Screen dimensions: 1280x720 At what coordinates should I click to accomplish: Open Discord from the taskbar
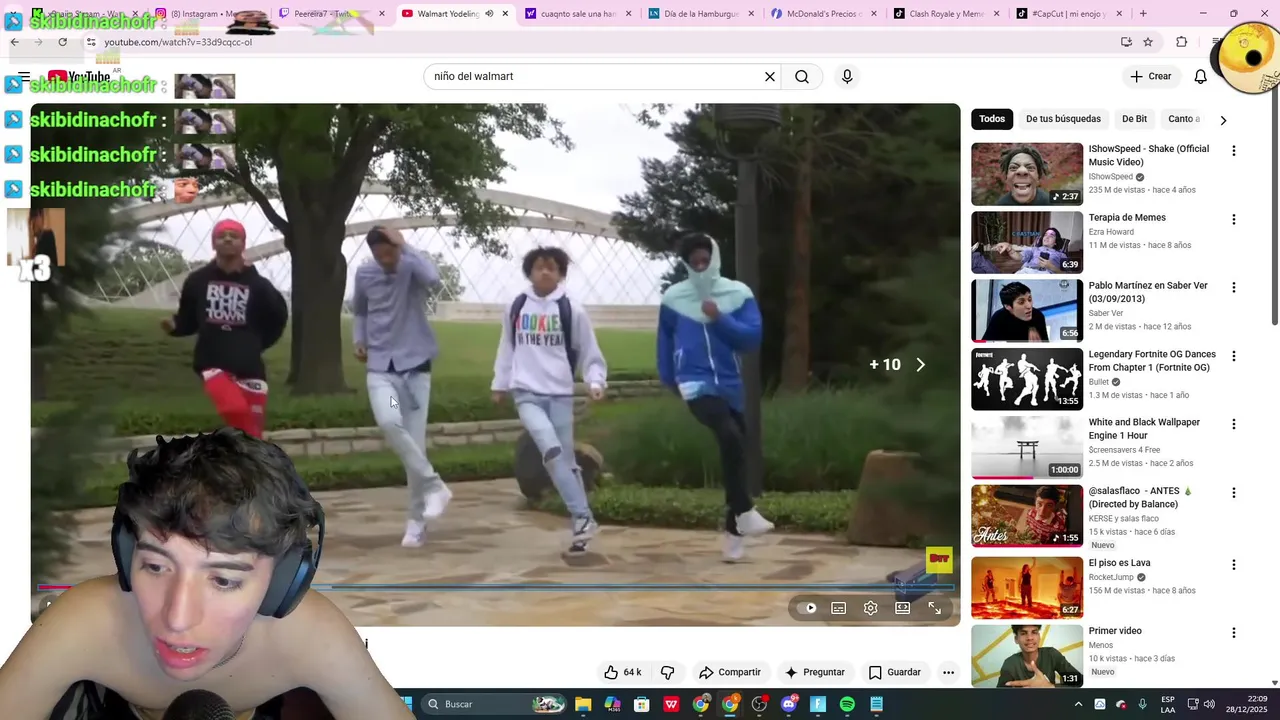[x=789, y=704]
